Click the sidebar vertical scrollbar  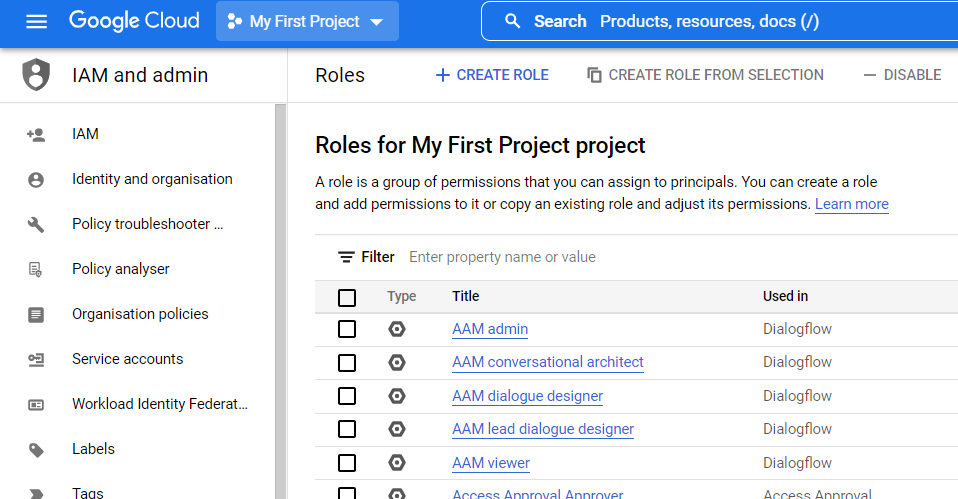(280, 302)
